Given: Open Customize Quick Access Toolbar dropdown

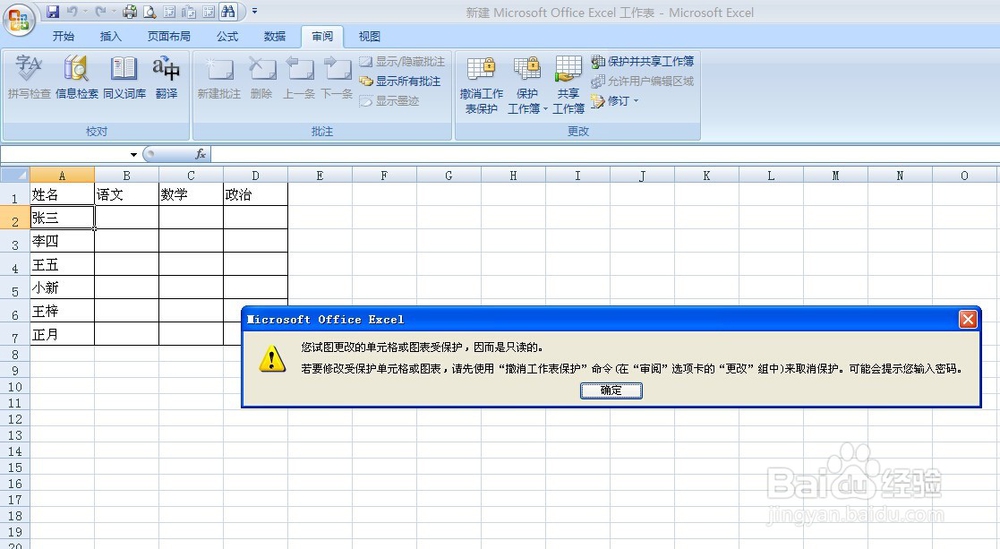Looking at the screenshot, I should 254,11.
